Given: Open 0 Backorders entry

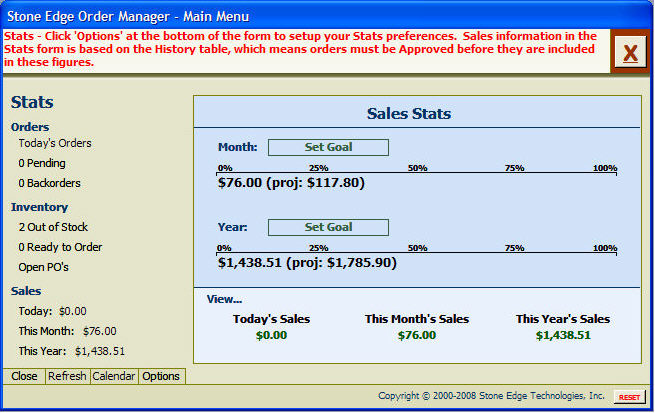Looking at the screenshot, I should click(x=49, y=183).
